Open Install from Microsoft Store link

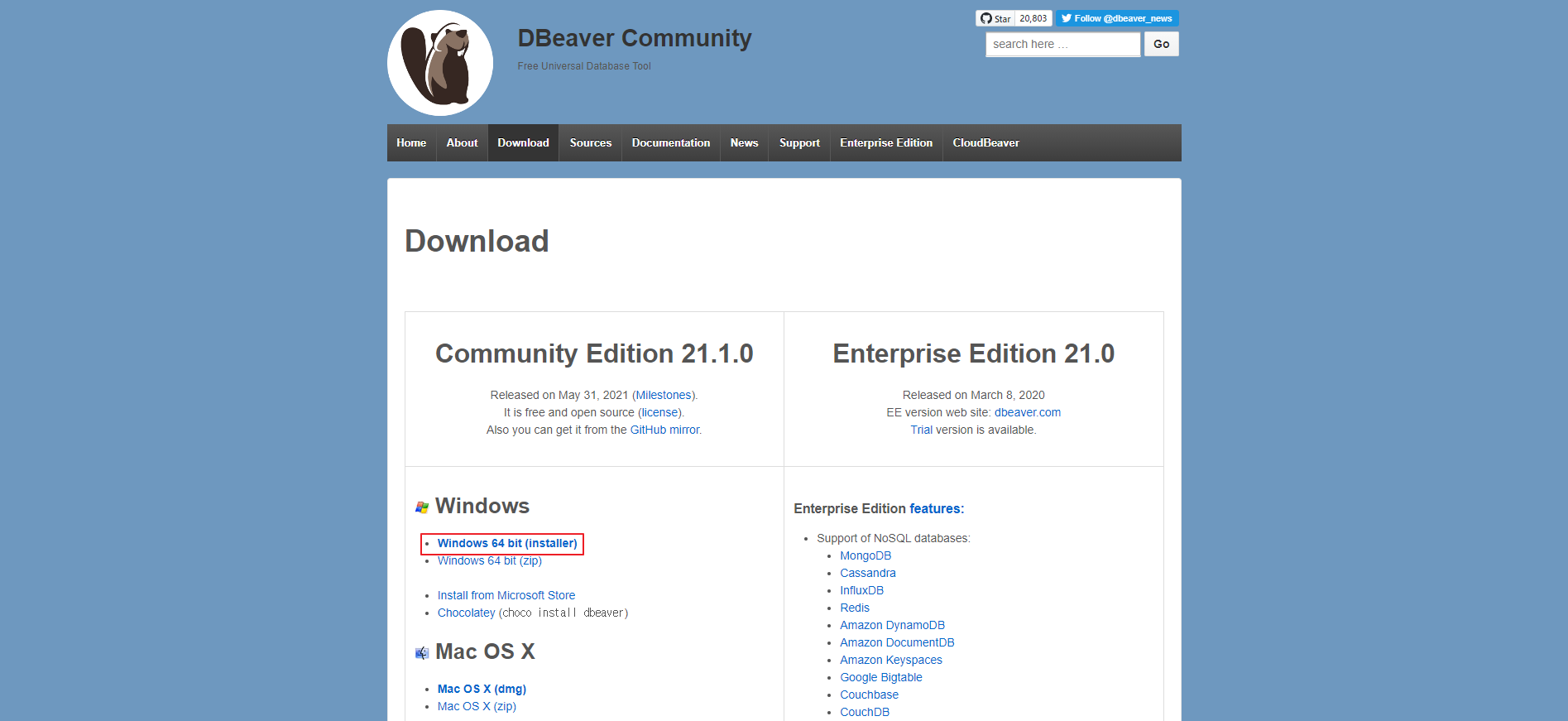[x=506, y=595]
